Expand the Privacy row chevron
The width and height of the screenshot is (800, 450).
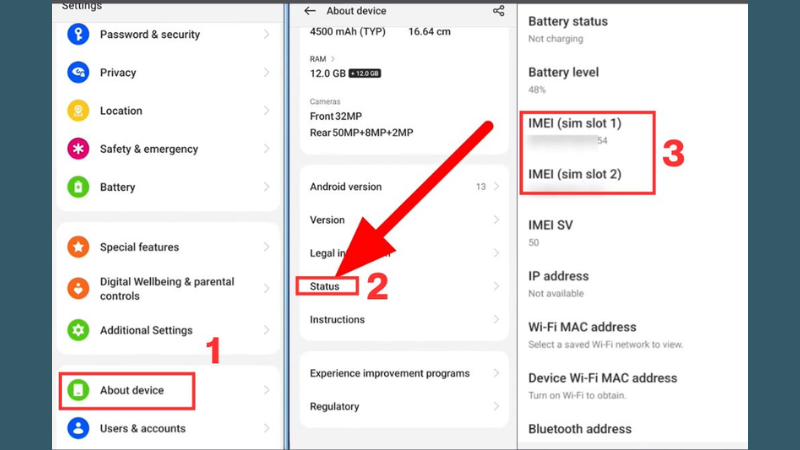pyautogui.click(x=266, y=72)
